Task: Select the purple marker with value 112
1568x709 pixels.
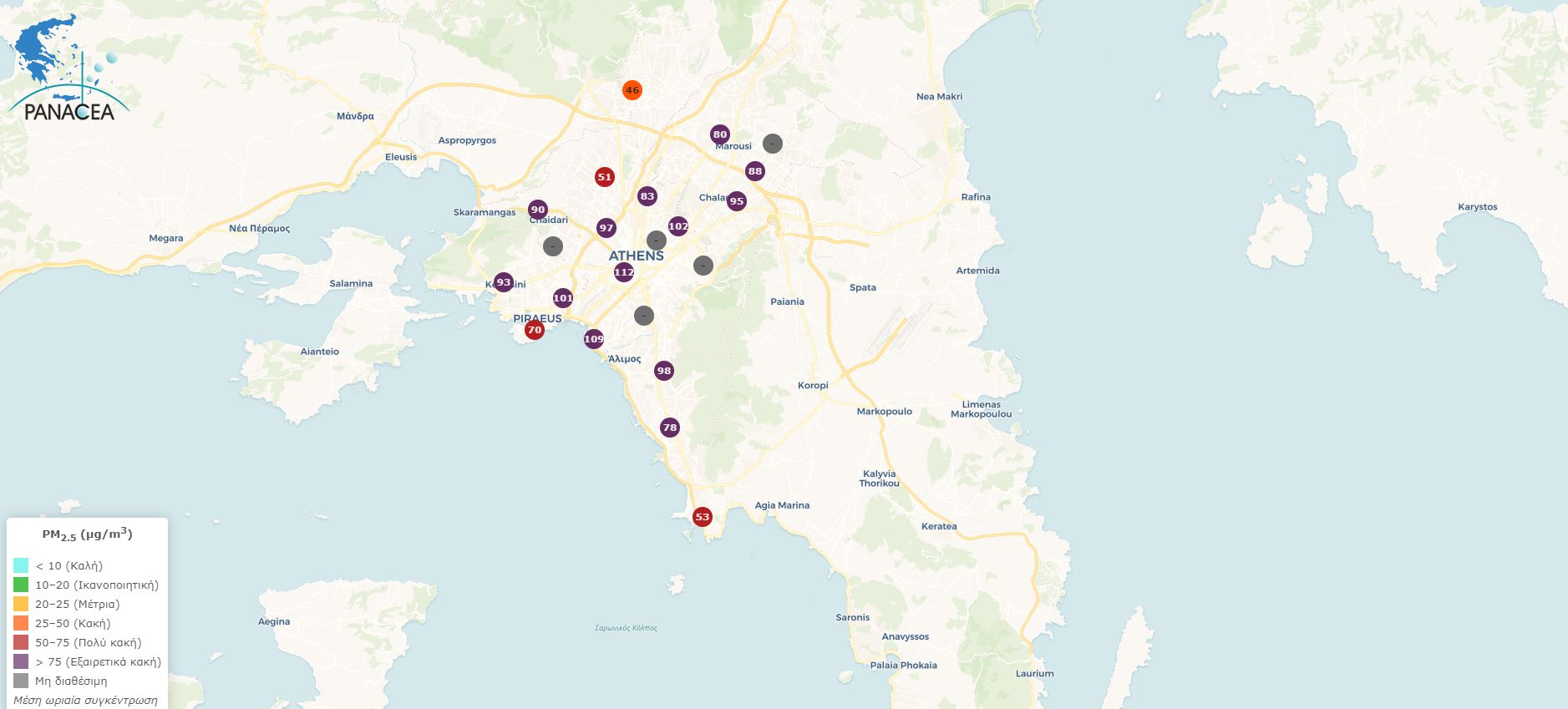Action: 624,272
